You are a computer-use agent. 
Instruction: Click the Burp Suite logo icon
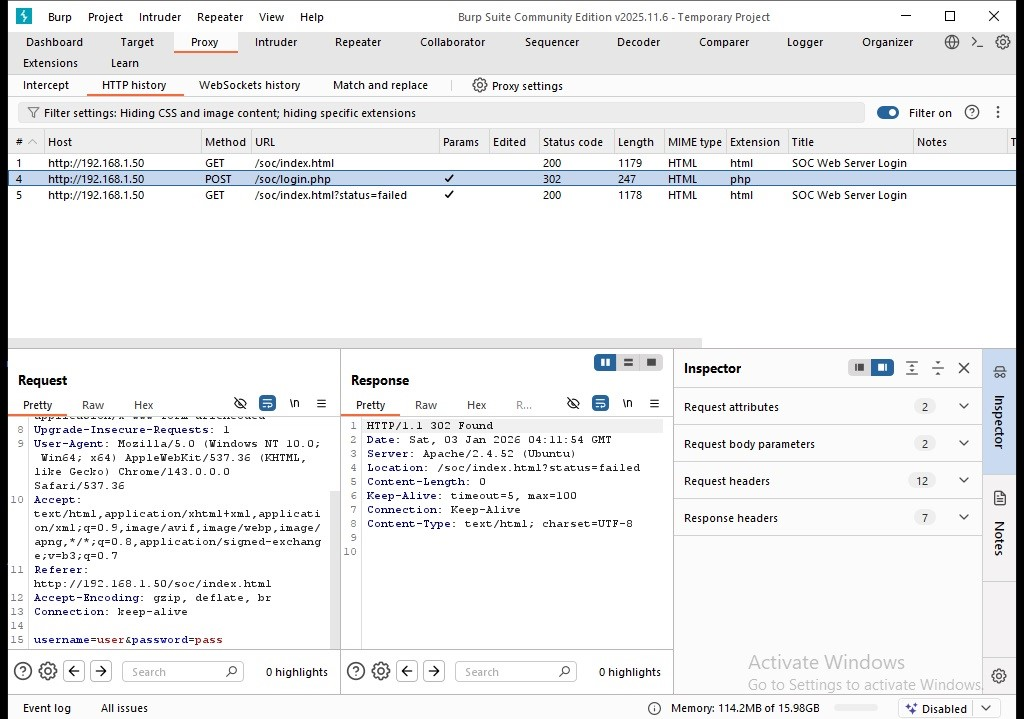click(x=24, y=16)
